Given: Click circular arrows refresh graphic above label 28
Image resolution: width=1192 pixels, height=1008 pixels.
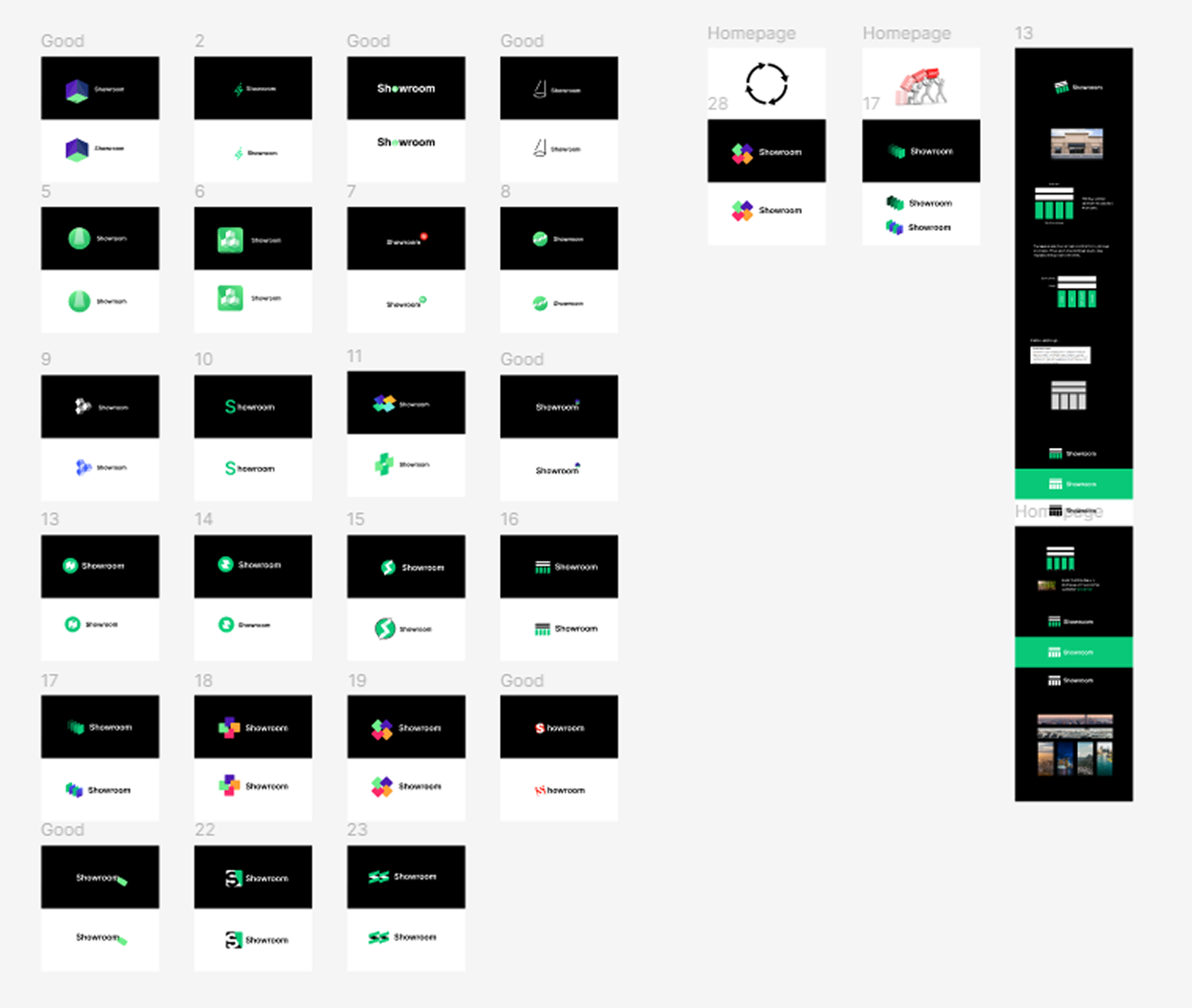Looking at the screenshot, I should pos(767,84).
